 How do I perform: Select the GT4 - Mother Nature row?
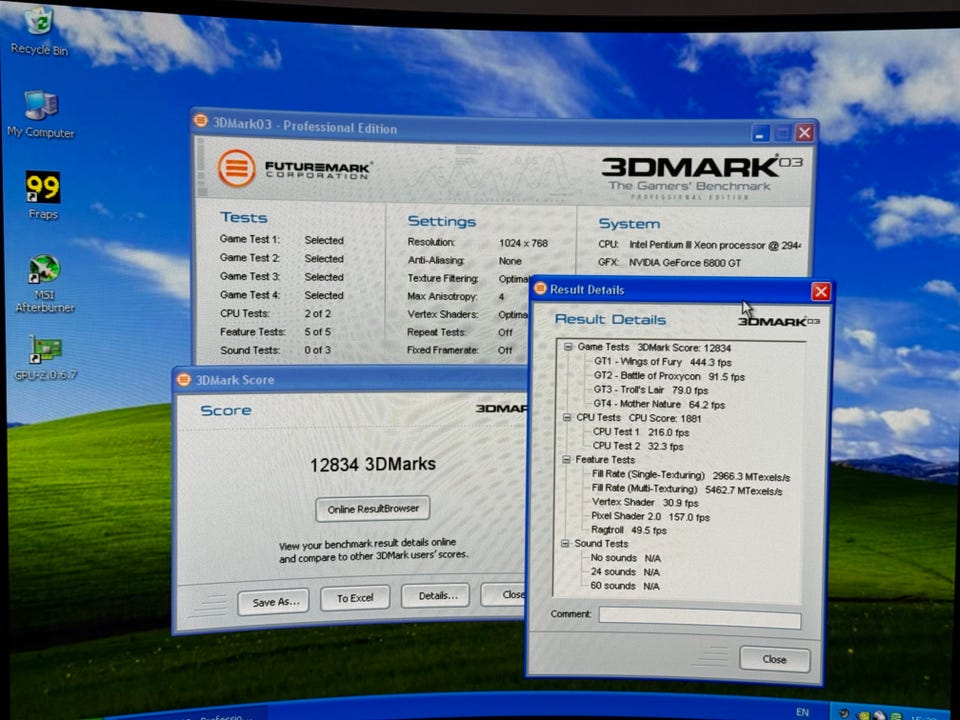(x=659, y=404)
